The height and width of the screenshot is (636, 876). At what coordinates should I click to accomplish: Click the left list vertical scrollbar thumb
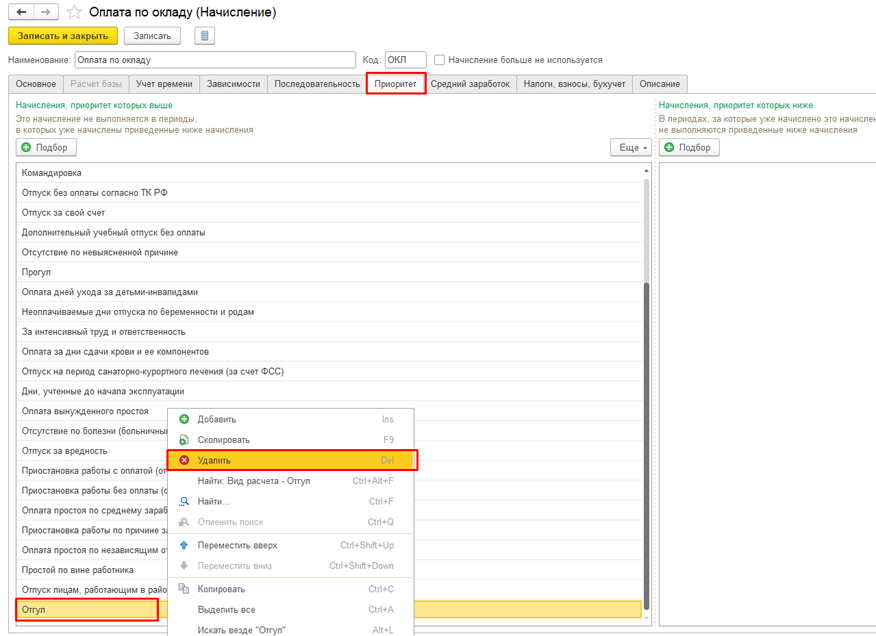tap(646, 446)
